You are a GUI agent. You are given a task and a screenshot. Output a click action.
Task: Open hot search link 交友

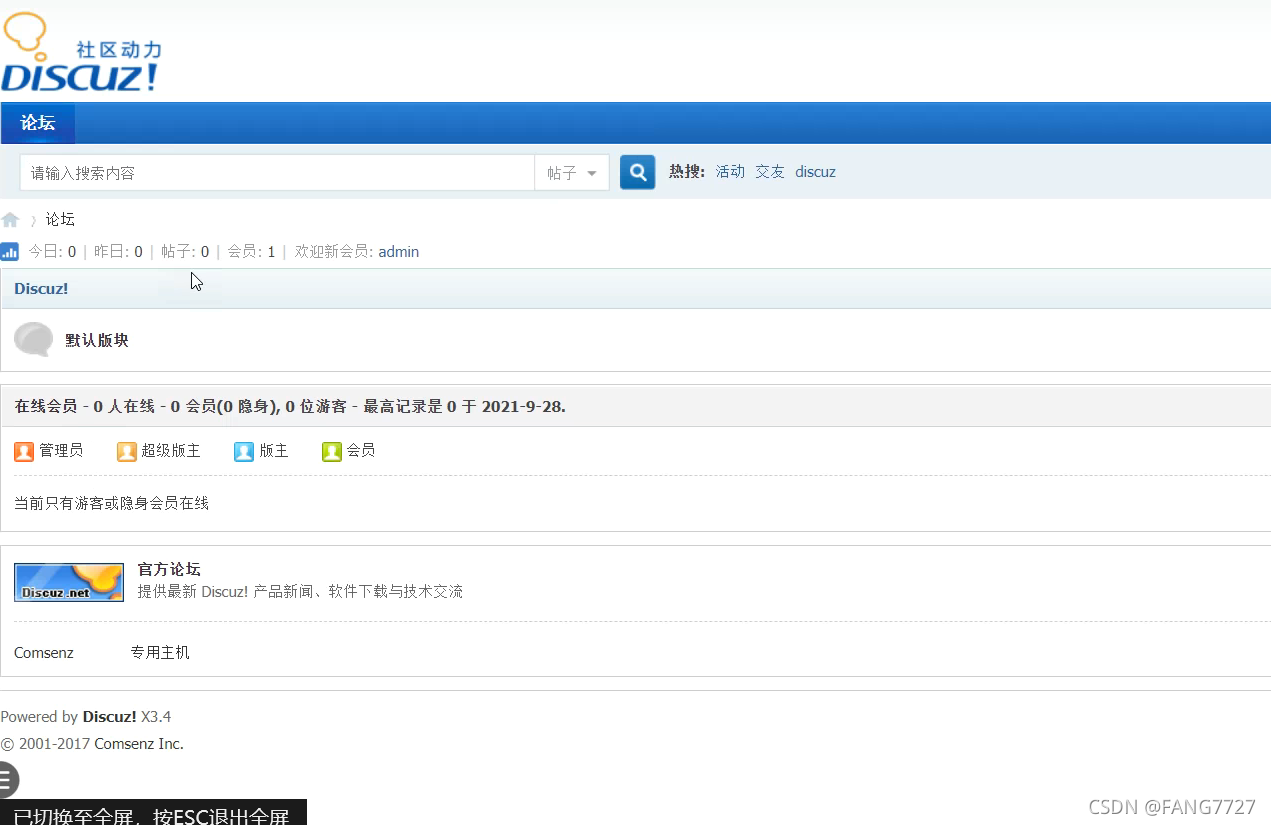point(770,172)
